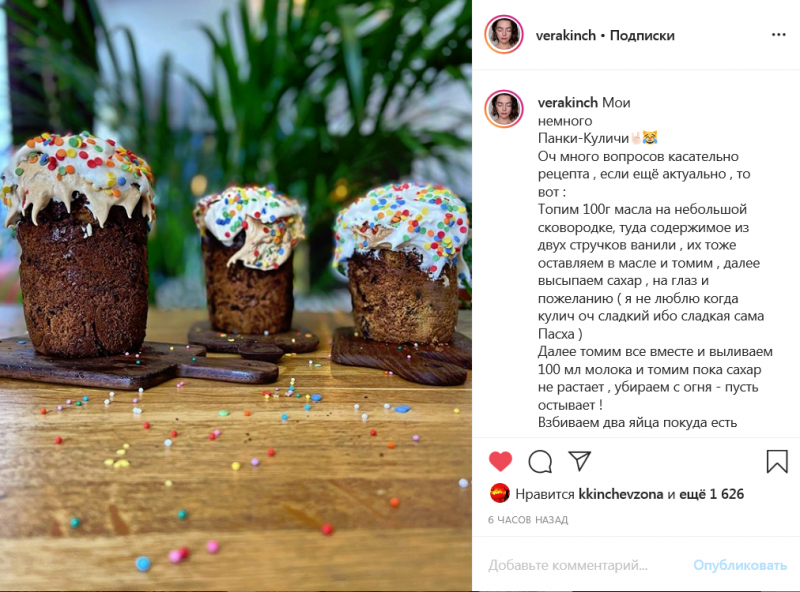Click the Нравится likes text

(544, 494)
